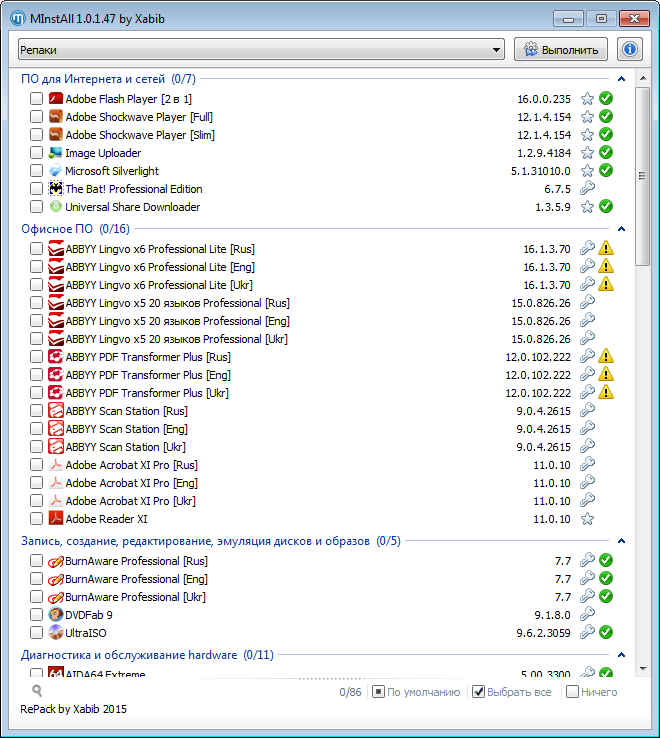Click the UltraISO disc app icon
This screenshot has height=738, width=660.
pyautogui.click(x=56, y=633)
